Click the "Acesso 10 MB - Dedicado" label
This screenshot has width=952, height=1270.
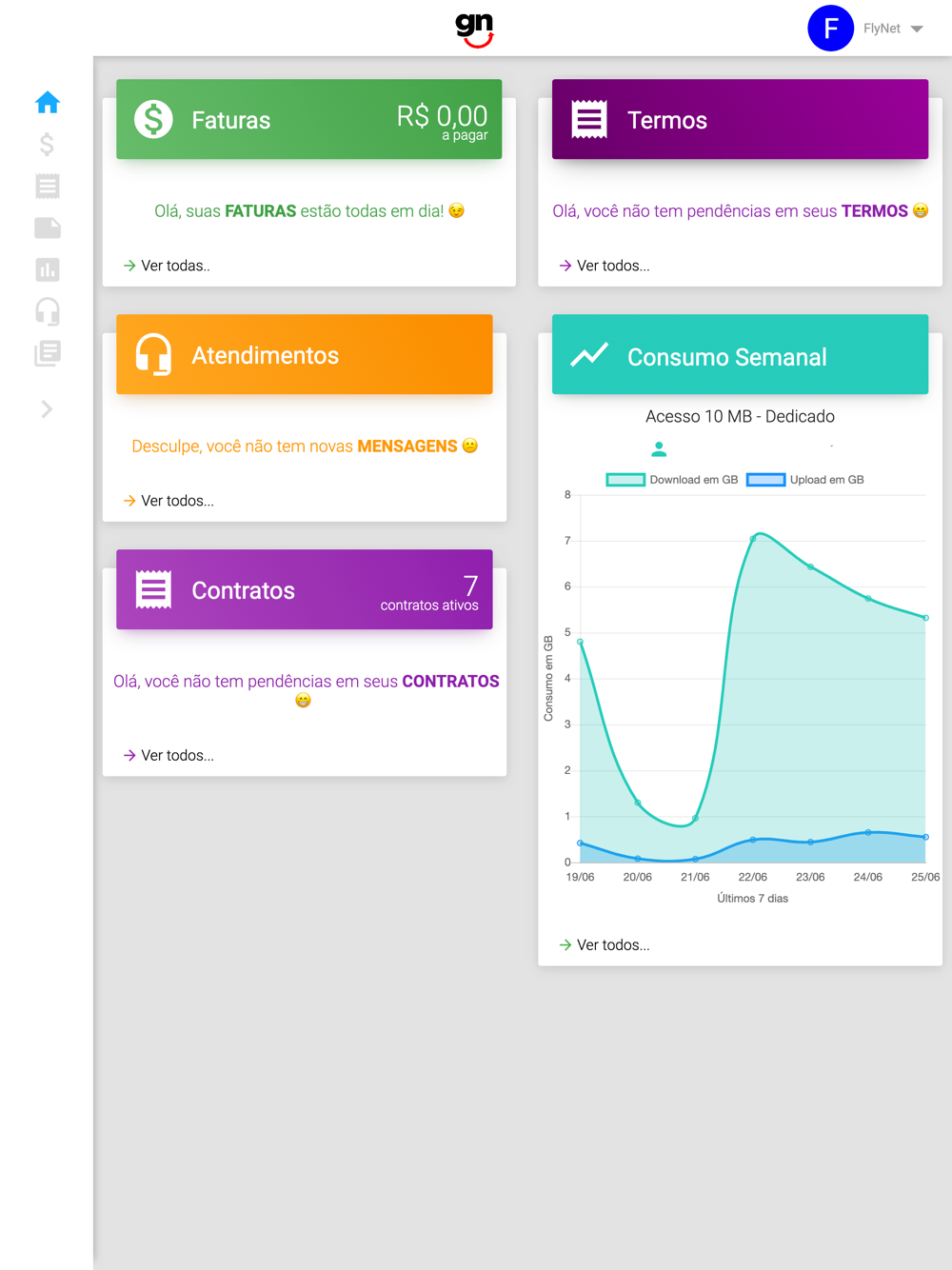(x=740, y=416)
